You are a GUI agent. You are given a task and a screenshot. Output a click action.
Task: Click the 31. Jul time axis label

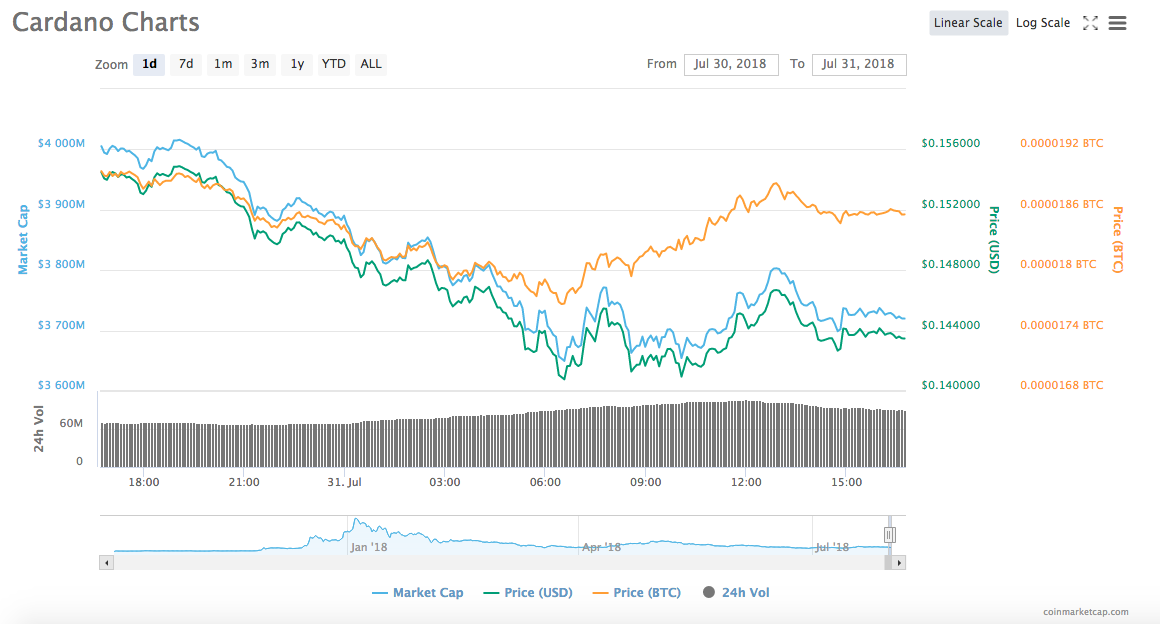pos(344,483)
